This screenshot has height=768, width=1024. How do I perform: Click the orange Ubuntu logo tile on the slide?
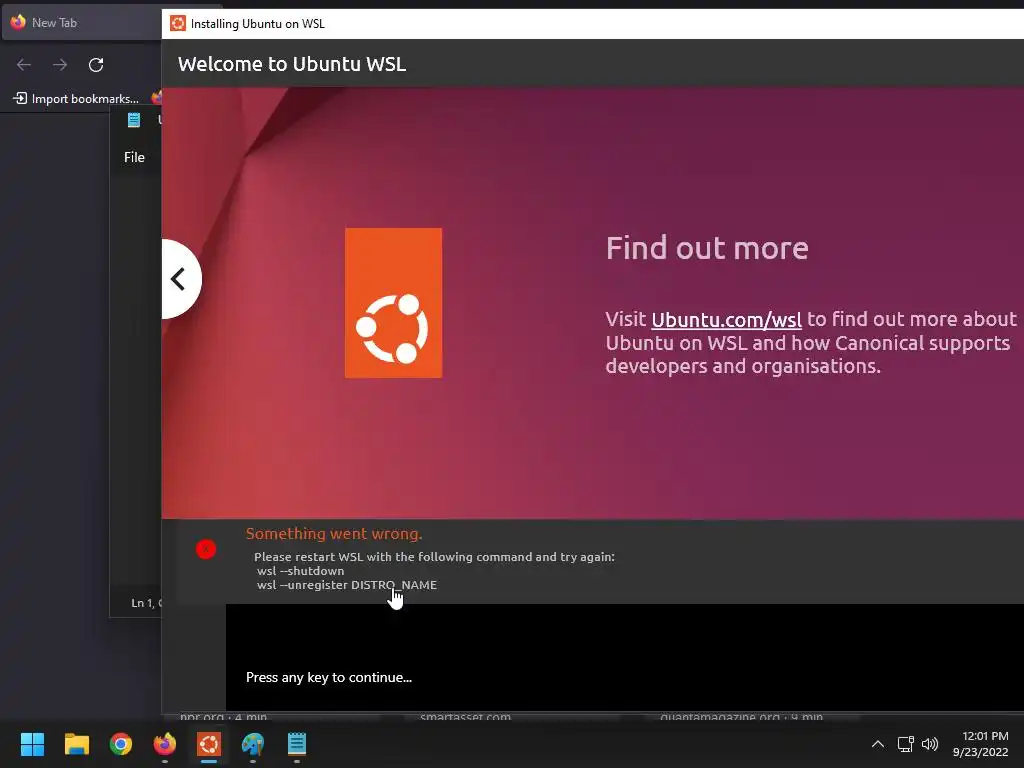(393, 302)
